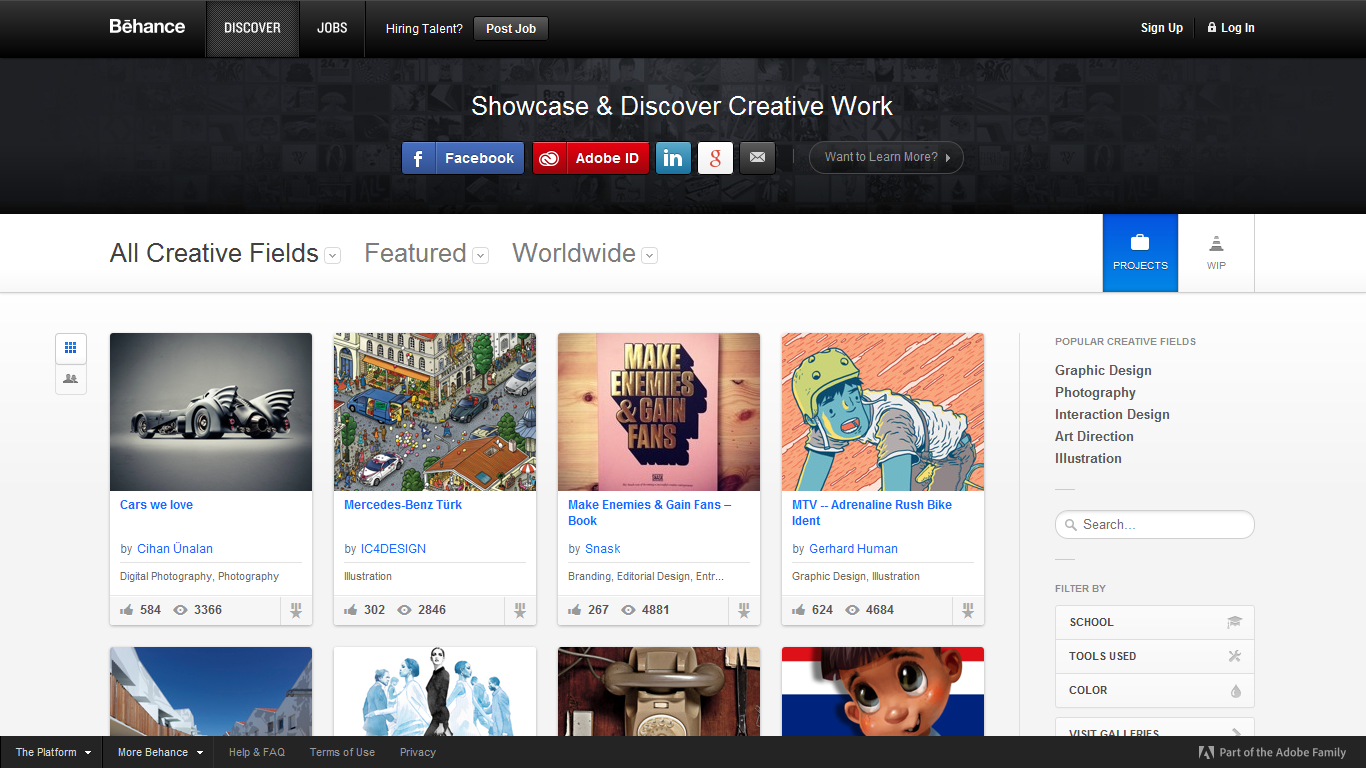Viewport: 1366px width, 768px height.
Task: Expand the More Behance footer menu
Action: click(x=160, y=752)
